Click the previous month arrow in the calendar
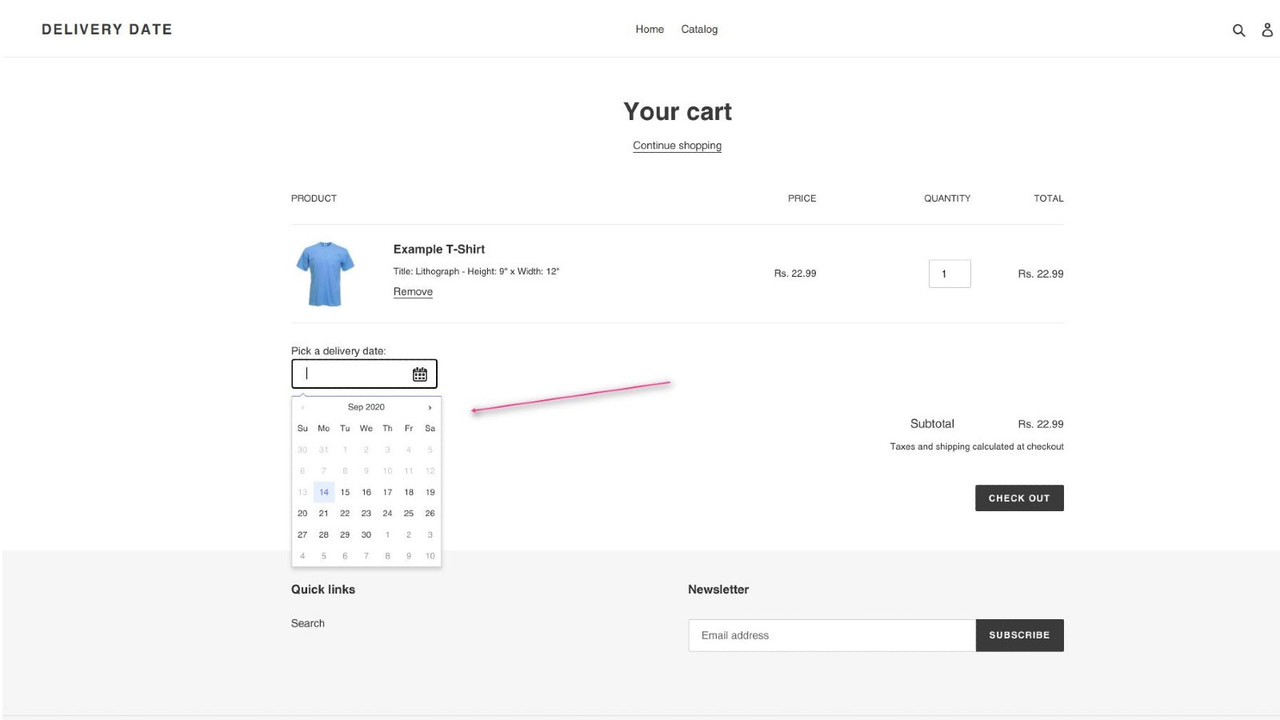The width and height of the screenshot is (1280, 720). (x=302, y=407)
